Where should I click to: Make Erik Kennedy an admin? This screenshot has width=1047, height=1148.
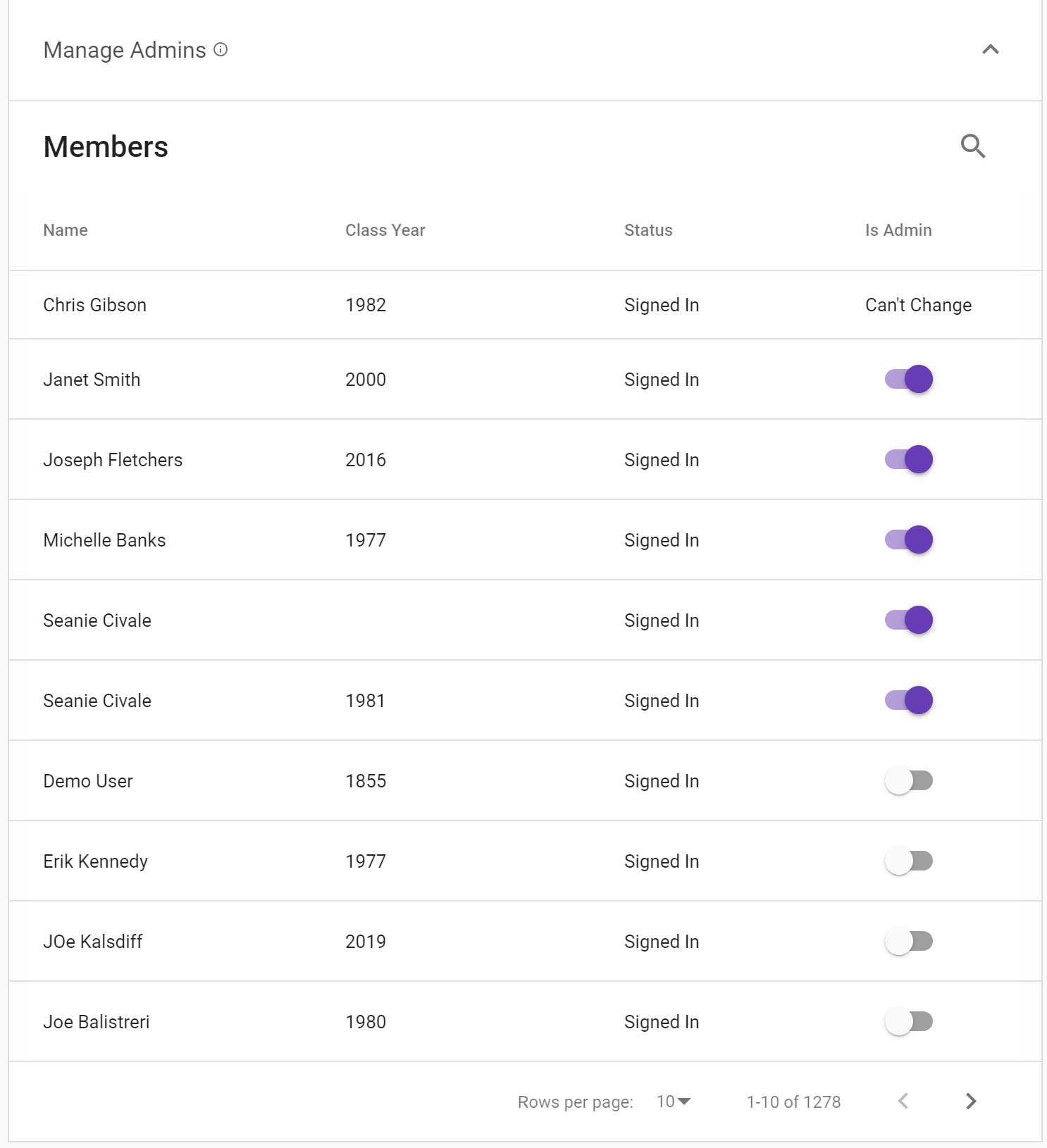pyautogui.click(x=909, y=861)
